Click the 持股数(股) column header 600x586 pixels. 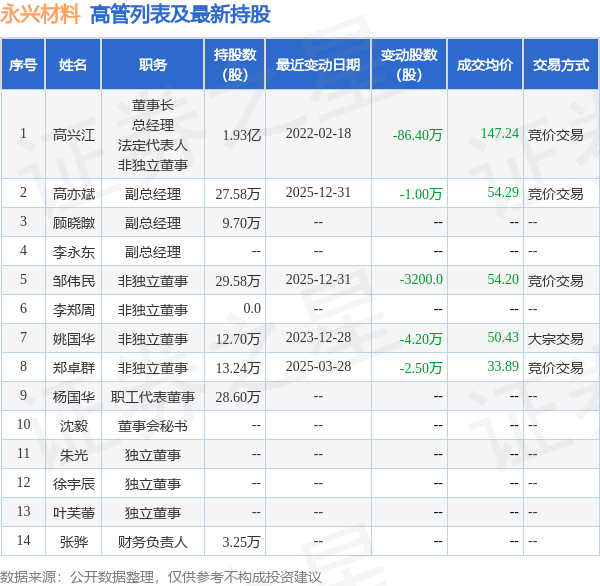point(235,65)
